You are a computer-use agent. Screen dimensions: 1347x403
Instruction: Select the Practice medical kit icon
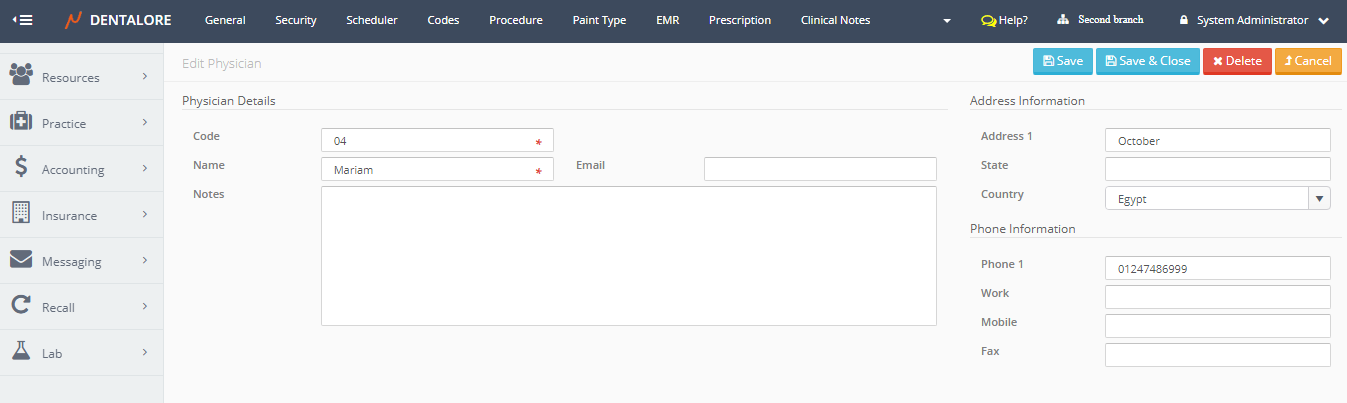pos(21,122)
